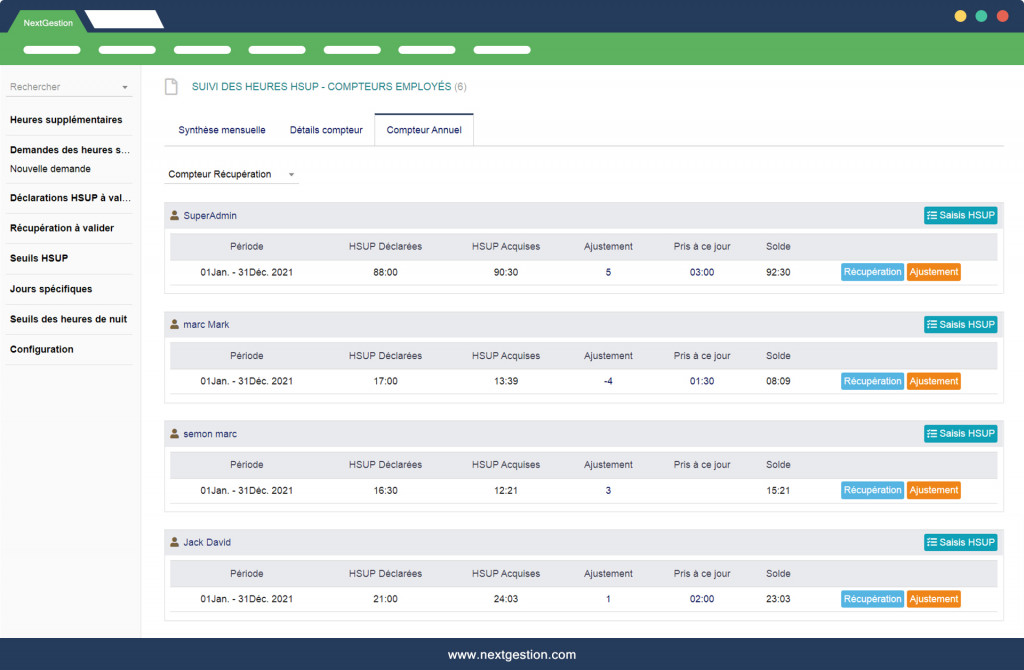The height and width of the screenshot is (670, 1024).
Task: Click the user icon next to SuperAdmin
Action: (x=175, y=215)
